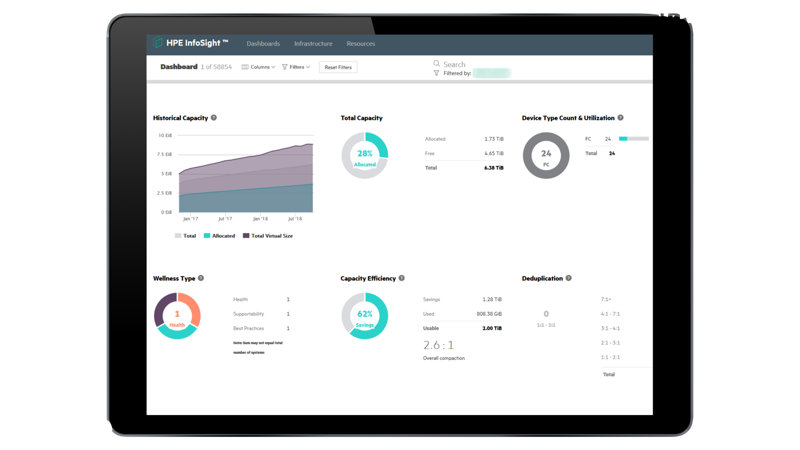Screen dimensions: 800x450
Task: Click the 7:1+ deduplication range
Action: pos(606,299)
